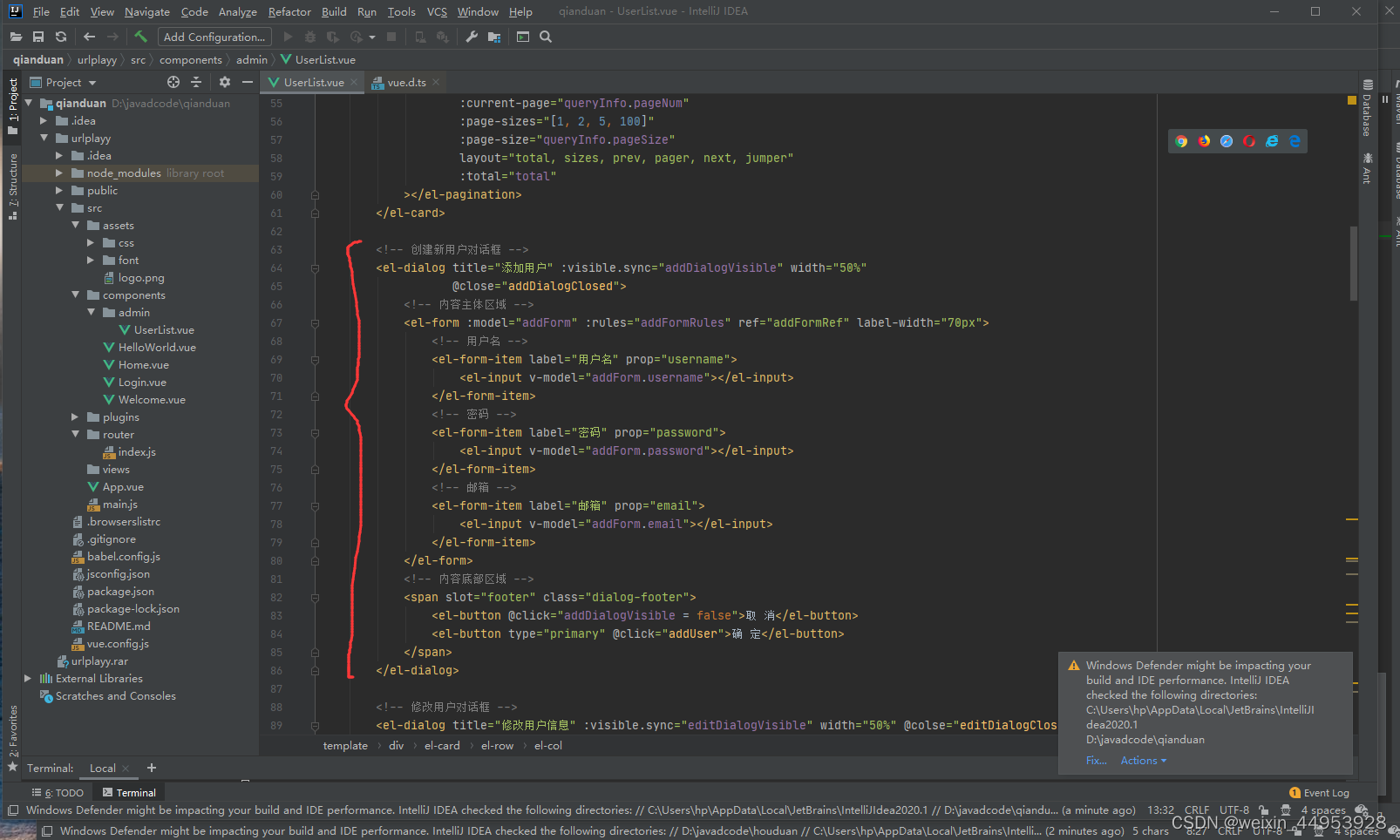Click the Fix... link in notification
Viewport: 1400px width, 840px height.
(x=1096, y=761)
